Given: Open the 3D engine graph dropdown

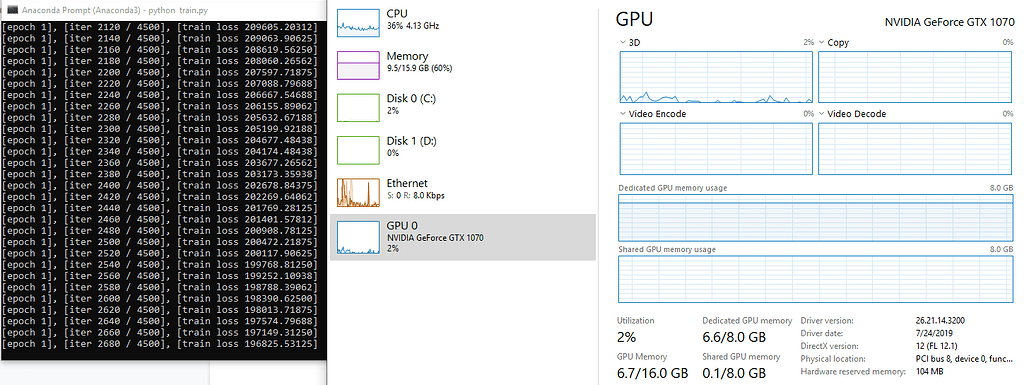Looking at the screenshot, I should click(622, 42).
